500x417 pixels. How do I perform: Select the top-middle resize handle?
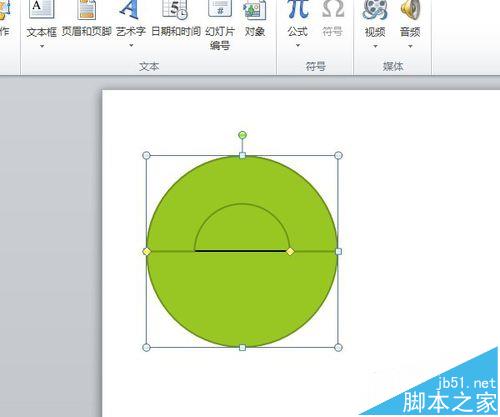[242, 155]
